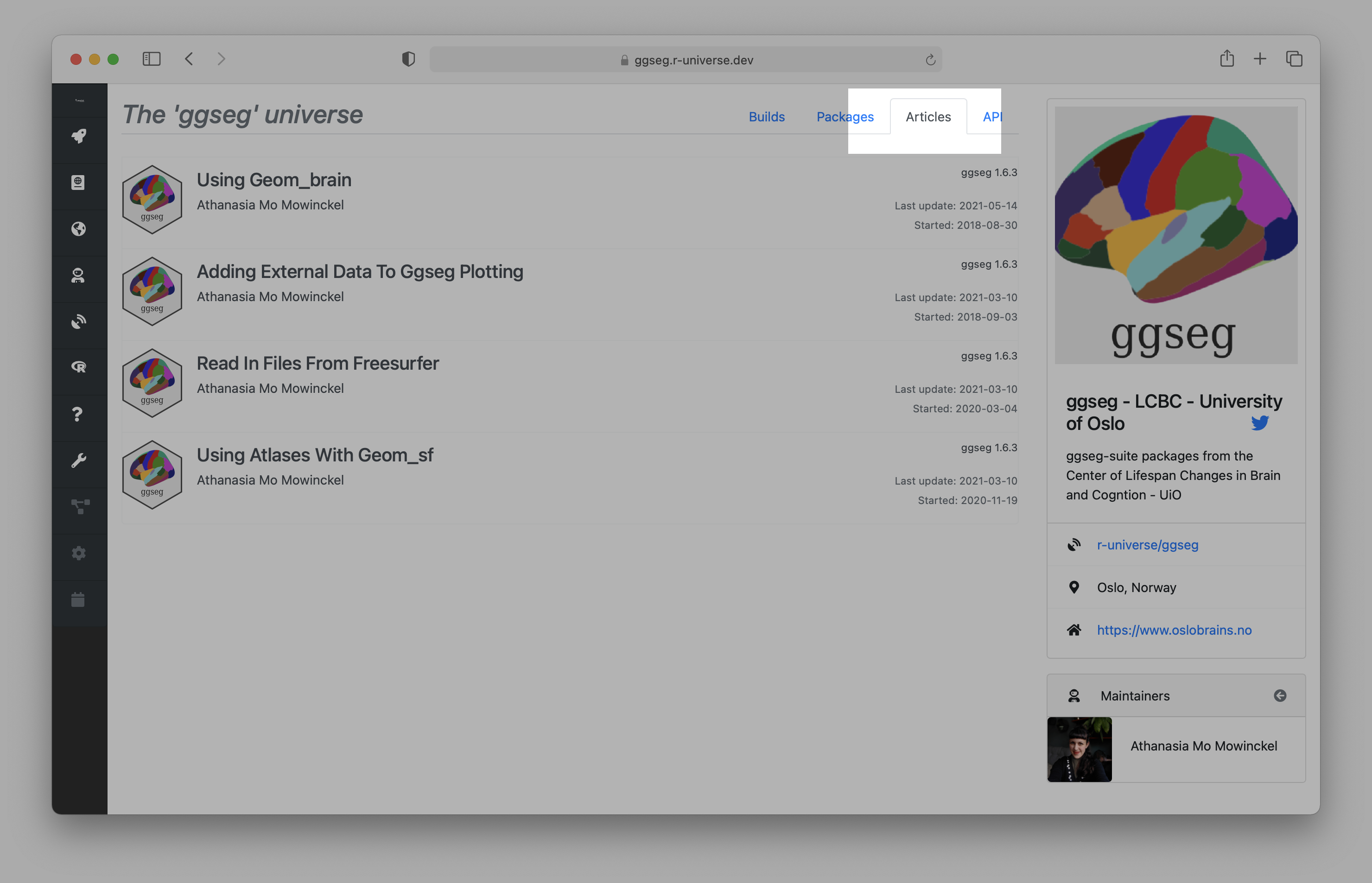Click the Twitter bird icon beside the universe name
1372x883 pixels.
(1261, 423)
